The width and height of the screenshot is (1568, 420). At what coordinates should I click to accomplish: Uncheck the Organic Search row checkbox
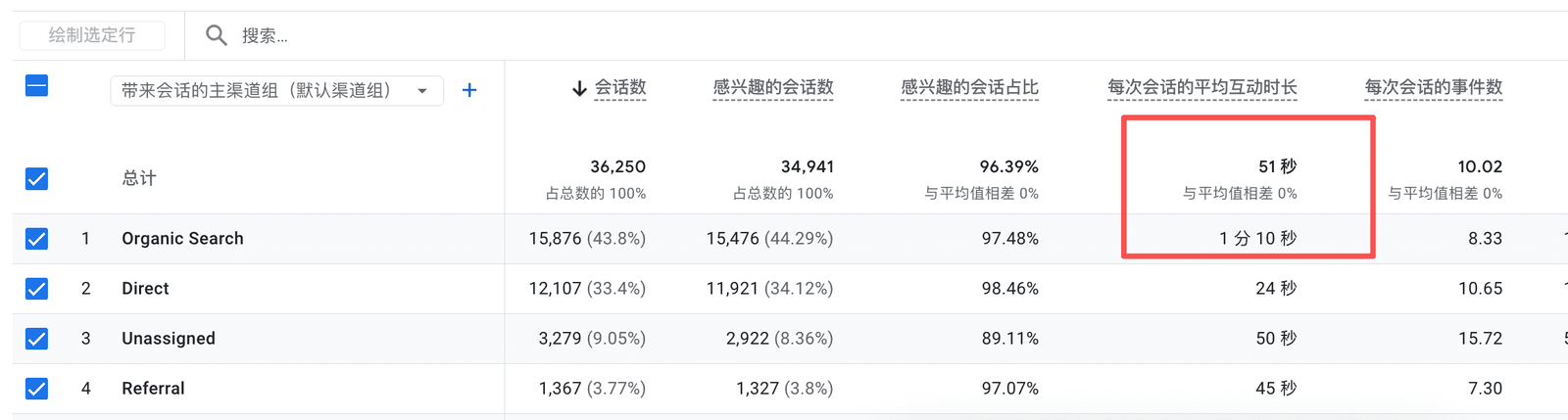click(36, 239)
